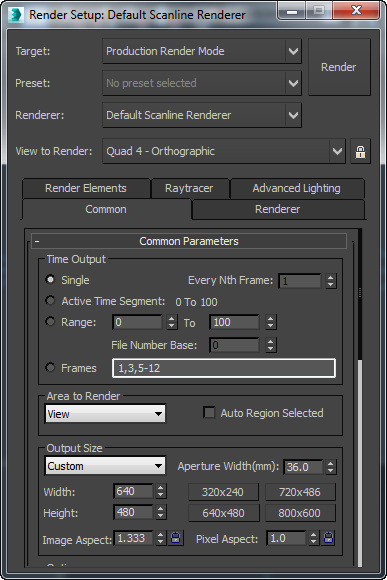Click the Aperture Width spinner arrows
The image size is (387, 580).
tap(330, 467)
